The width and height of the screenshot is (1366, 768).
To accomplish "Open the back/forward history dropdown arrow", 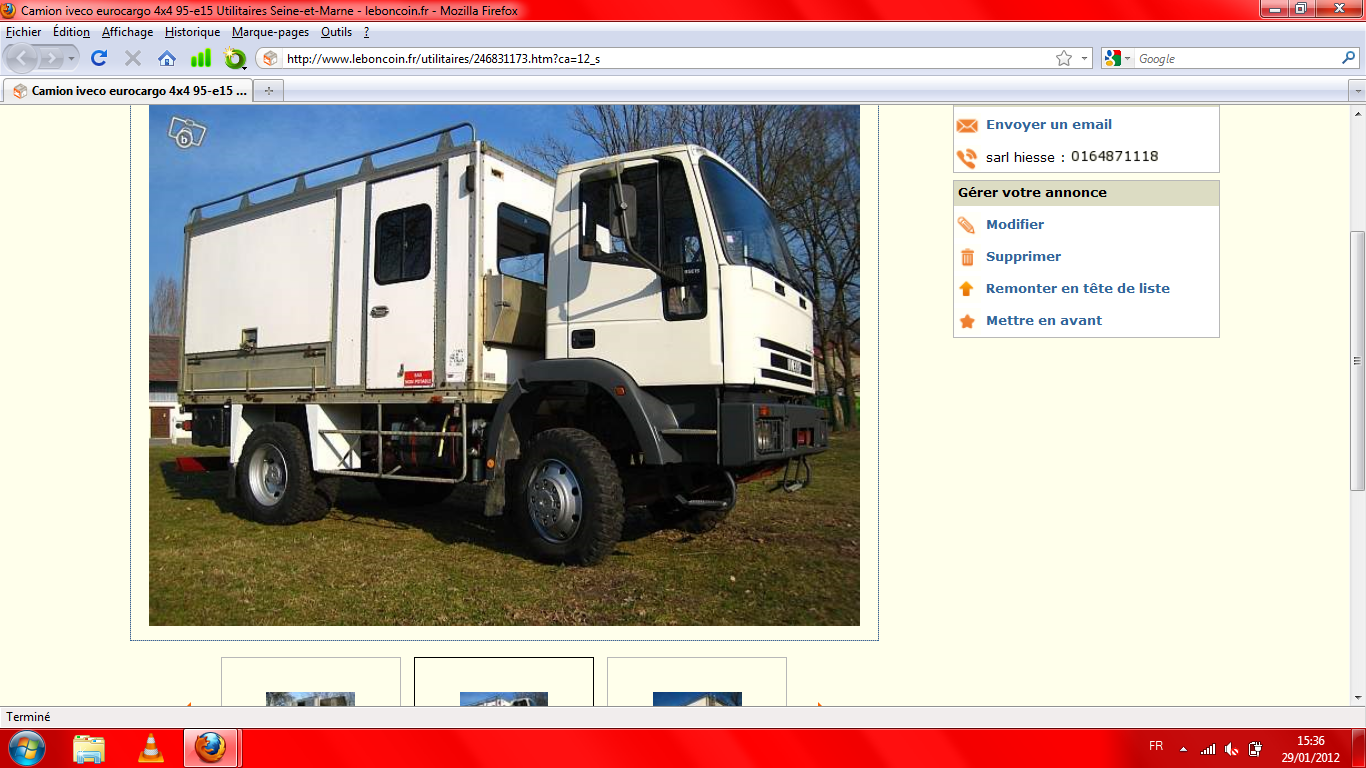I will point(73,59).
